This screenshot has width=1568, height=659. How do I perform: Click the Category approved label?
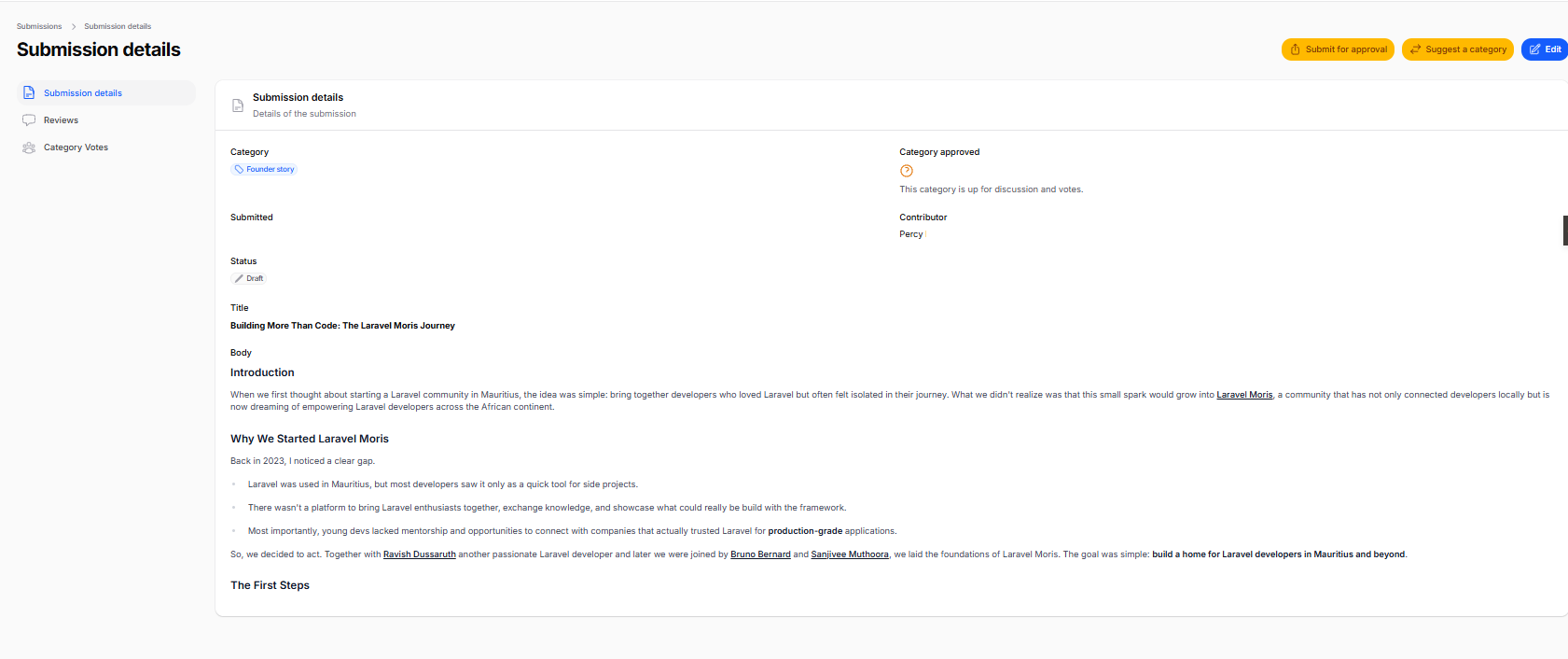coord(939,152)
